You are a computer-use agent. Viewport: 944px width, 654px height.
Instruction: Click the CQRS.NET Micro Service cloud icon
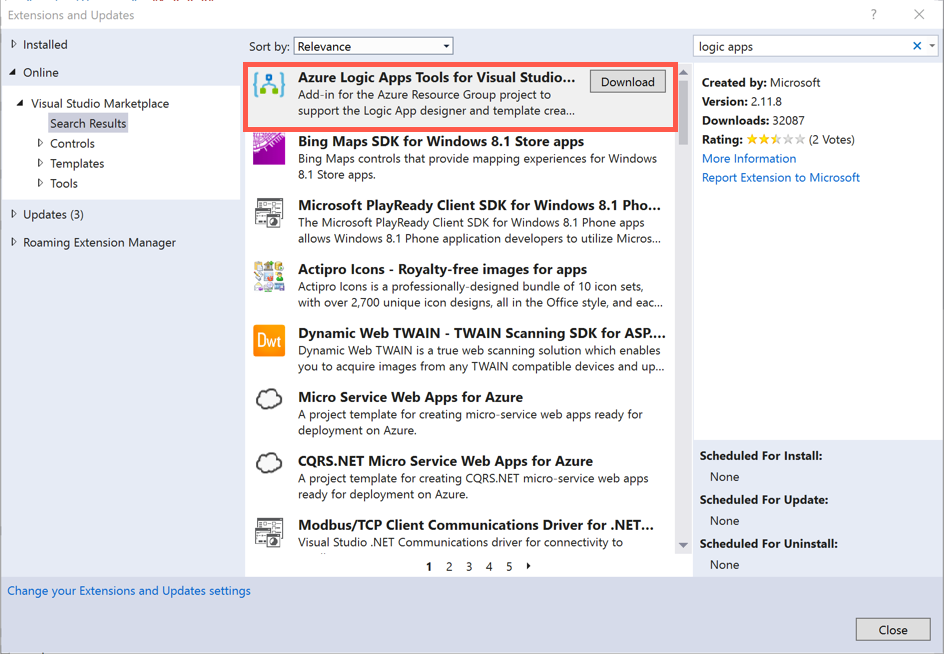pos(269,463)
